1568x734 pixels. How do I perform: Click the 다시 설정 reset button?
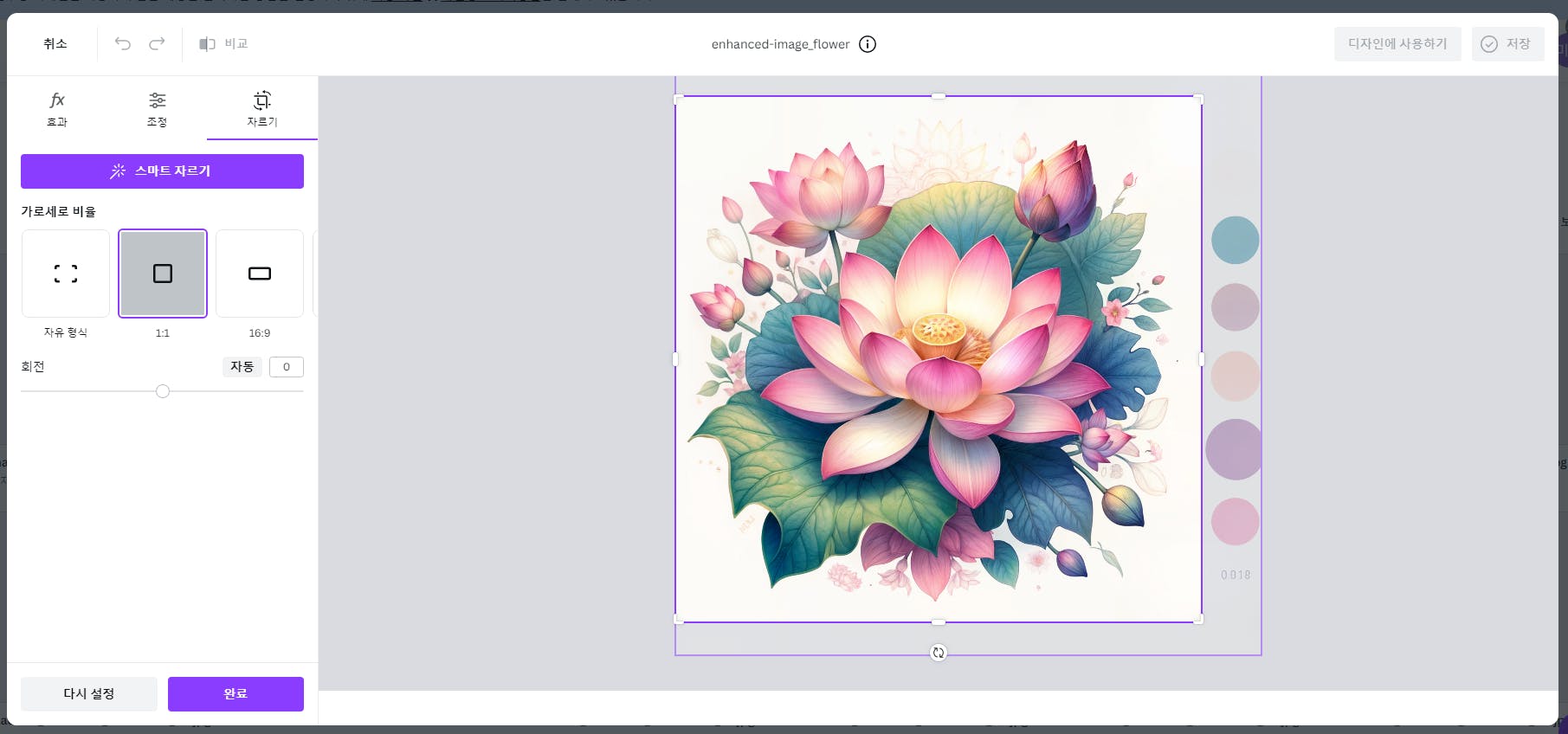point(89,693)
